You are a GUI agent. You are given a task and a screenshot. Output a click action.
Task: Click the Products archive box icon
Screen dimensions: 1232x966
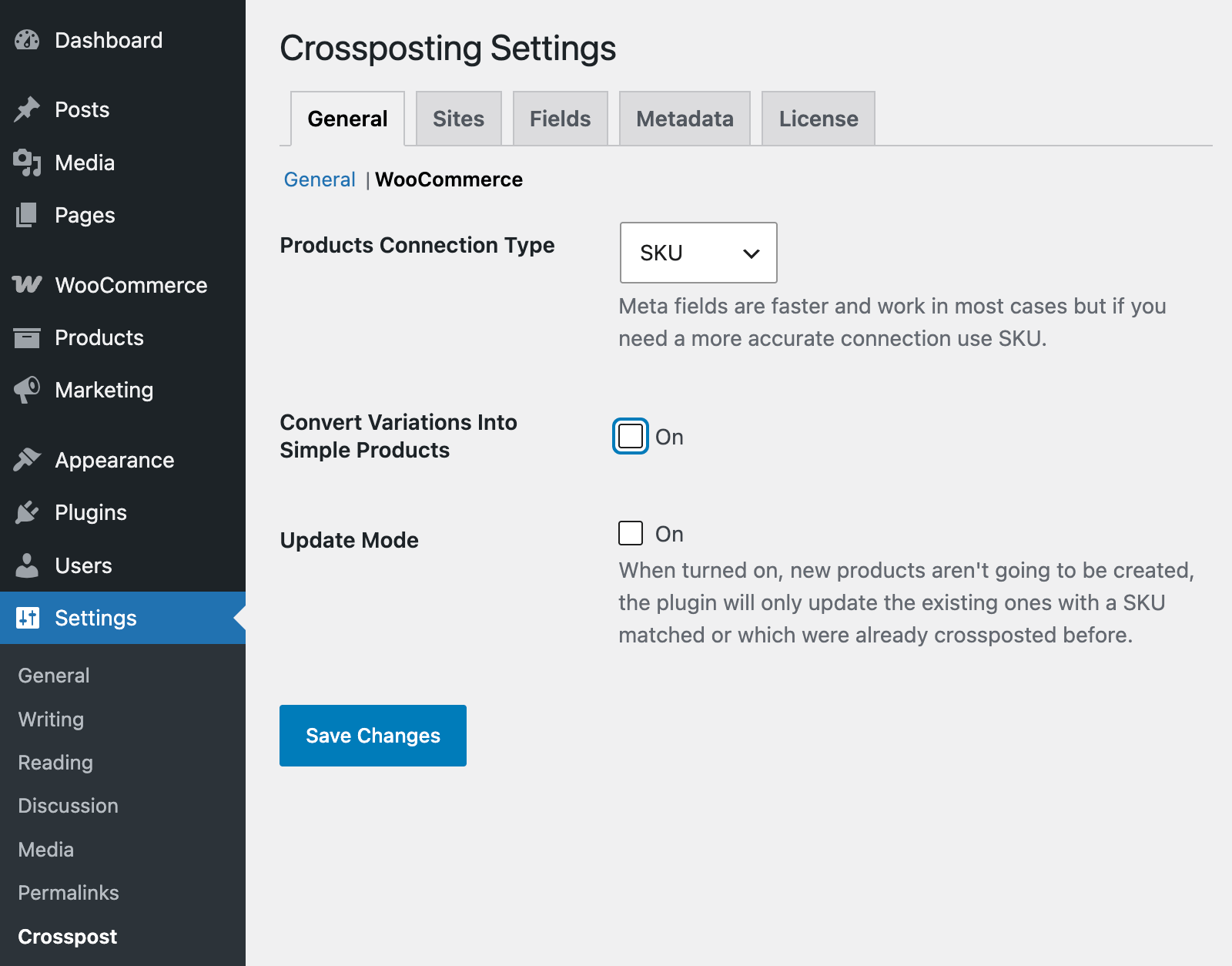coord(27,337)
